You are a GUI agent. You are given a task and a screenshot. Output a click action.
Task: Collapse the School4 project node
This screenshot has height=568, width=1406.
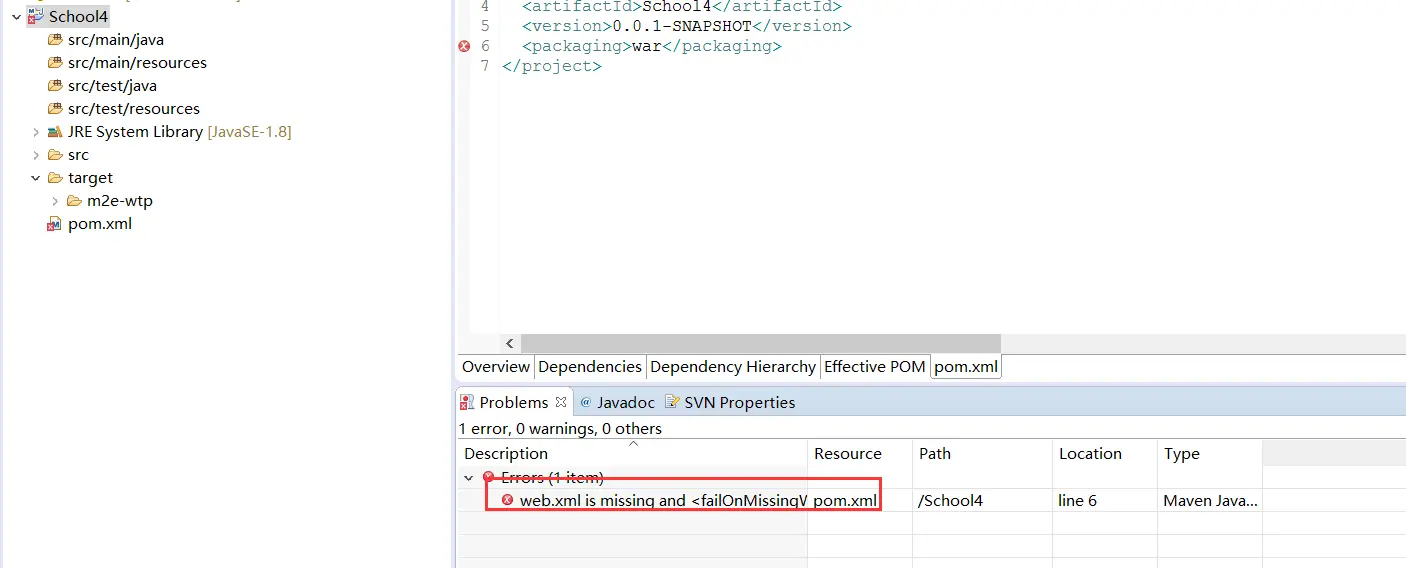point(16,17)
